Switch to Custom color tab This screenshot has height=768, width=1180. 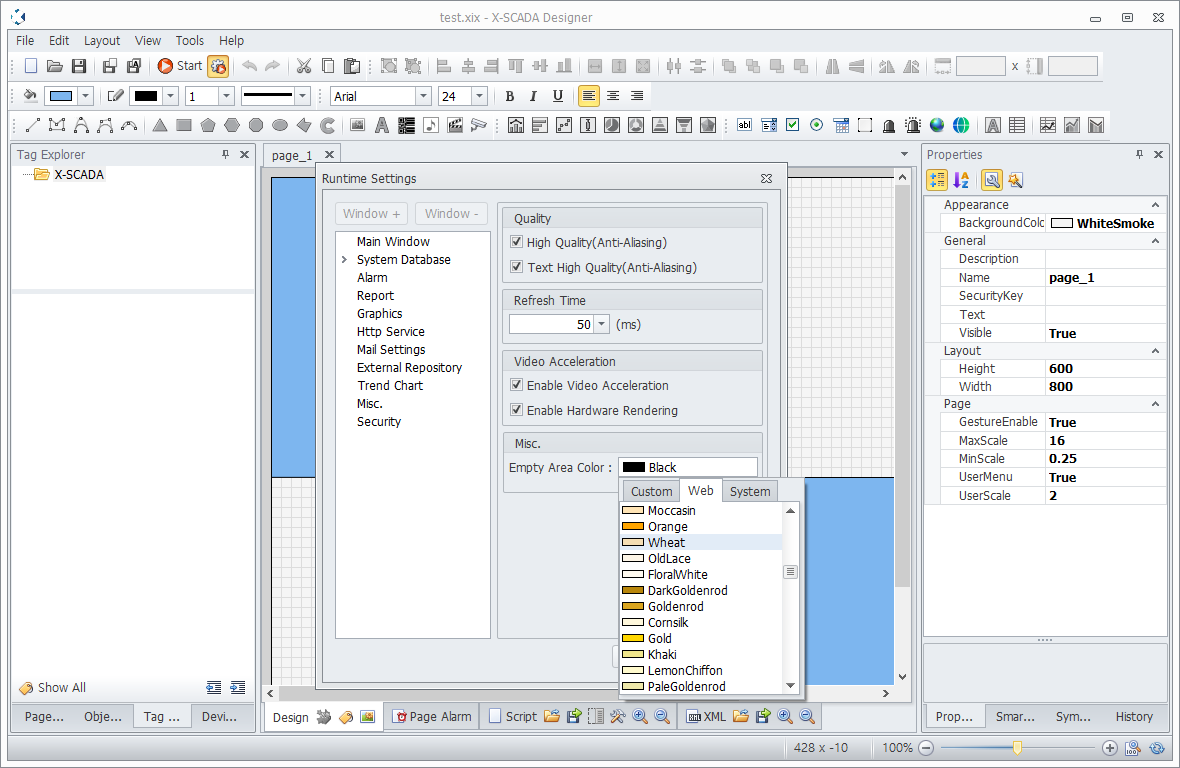(x=651, y=491)
